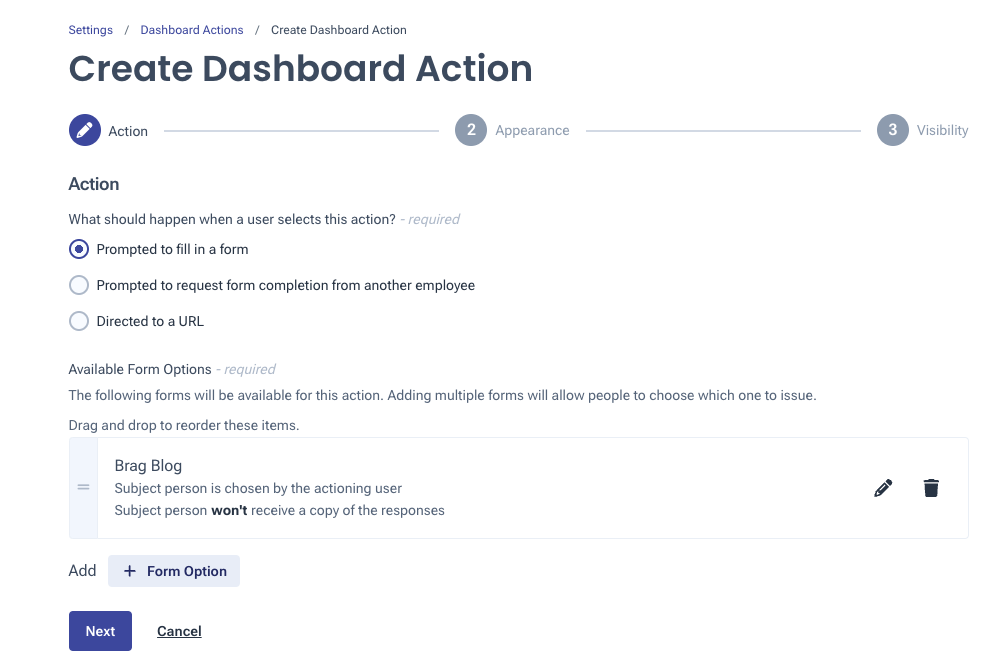Viewport: 985px width, 664px height.
Task: Delete the Brag Blog form option
Action: [x=931, y=488]
